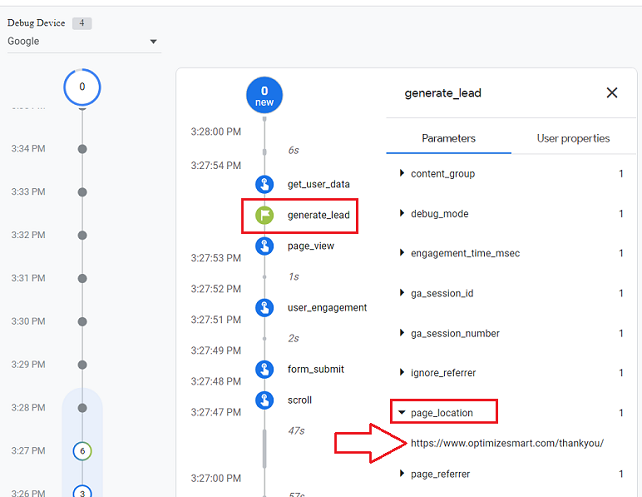Open the Debug Device dropdown showing Google
This screenshot has height=497, width=642.
point(84,41)
